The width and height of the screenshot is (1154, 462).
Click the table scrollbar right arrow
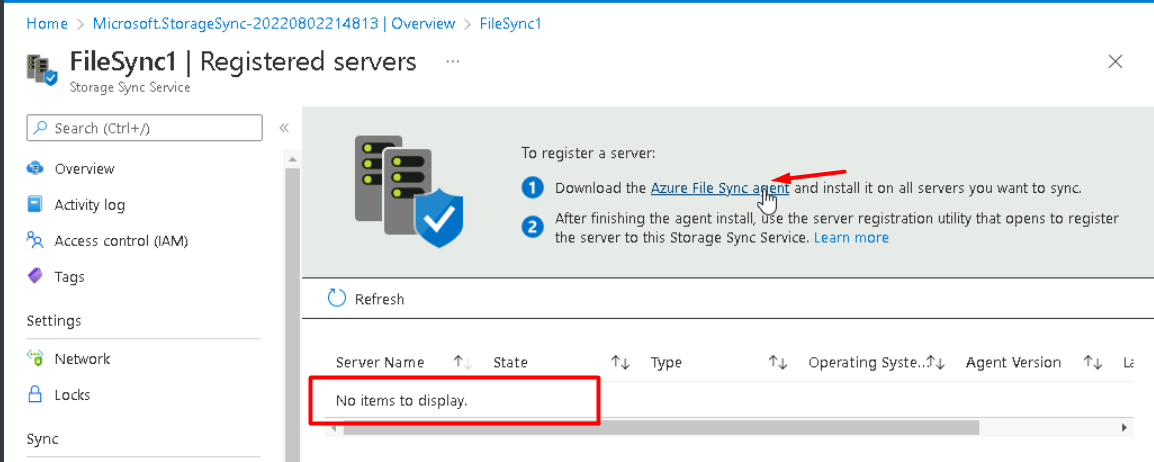point(1124,427)
